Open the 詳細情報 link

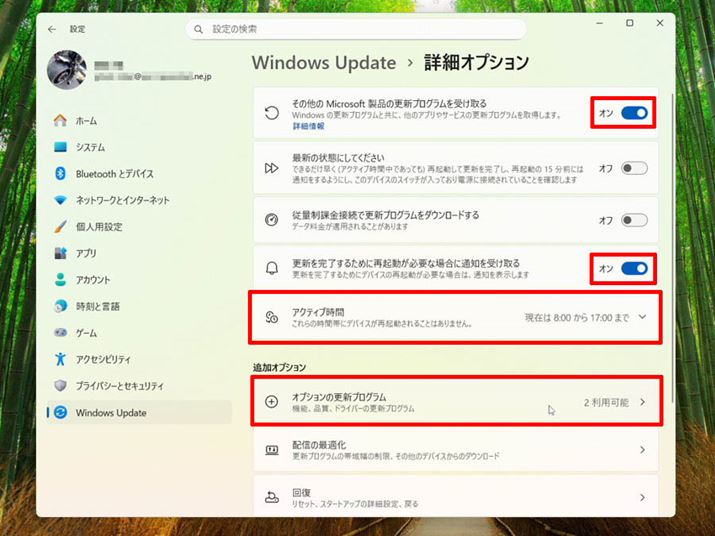click(308, 126)
